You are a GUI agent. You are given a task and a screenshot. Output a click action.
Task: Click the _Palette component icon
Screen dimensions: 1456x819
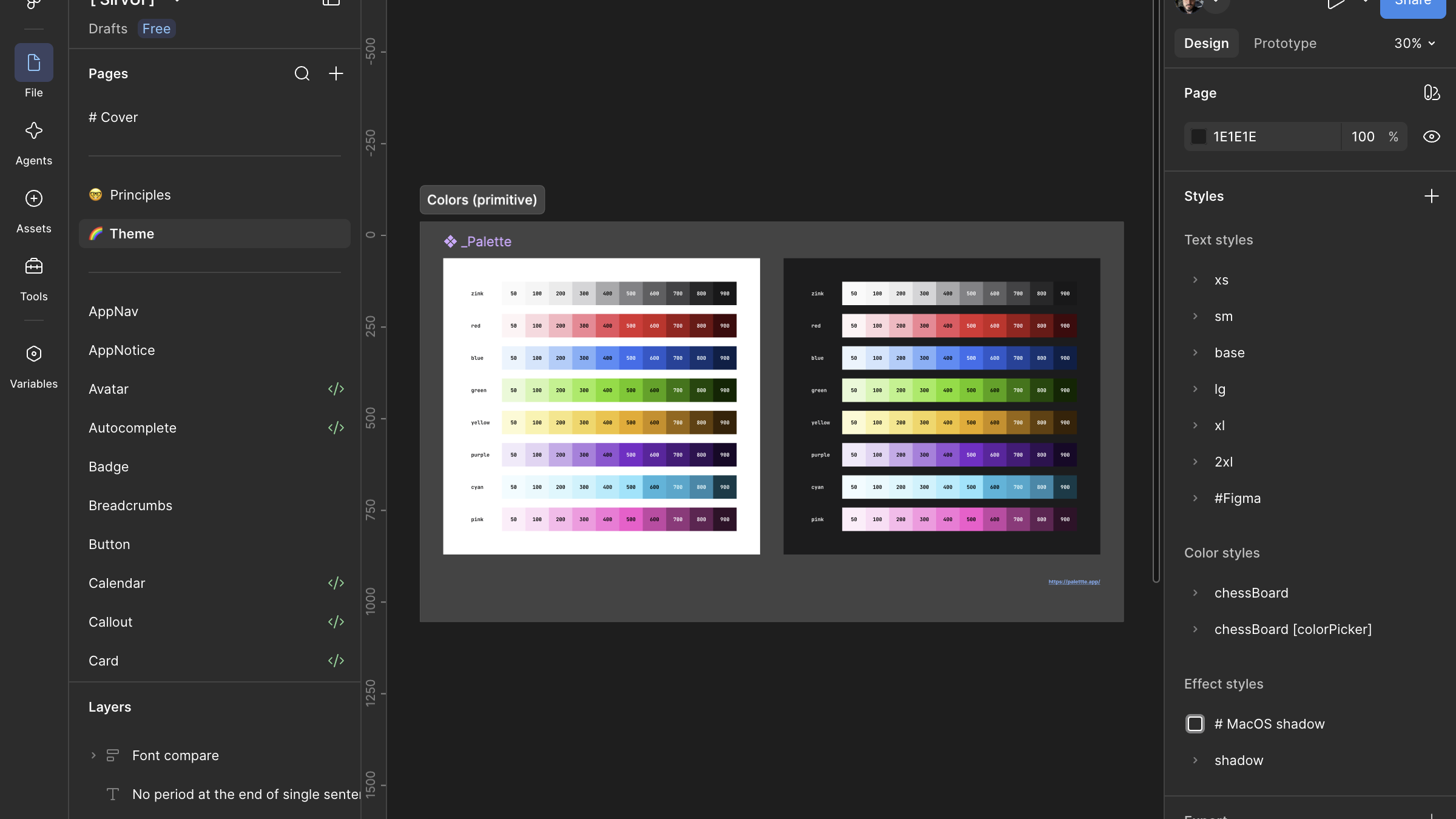pos(450,241)
